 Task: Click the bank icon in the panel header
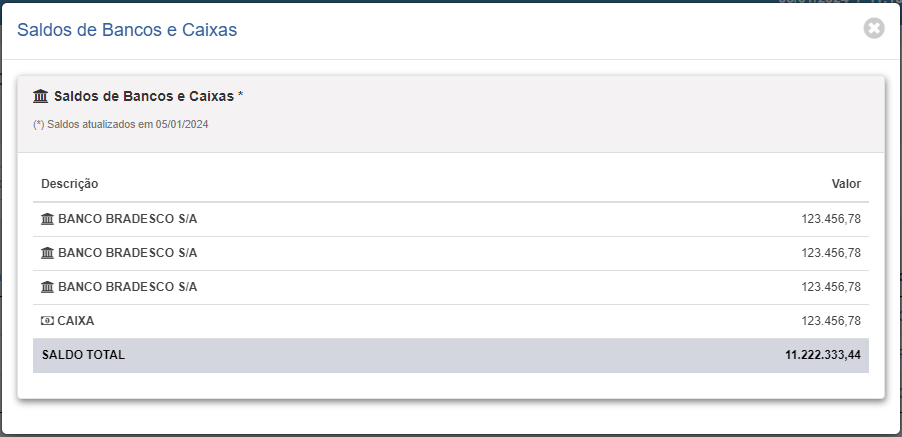click(40, 96)
